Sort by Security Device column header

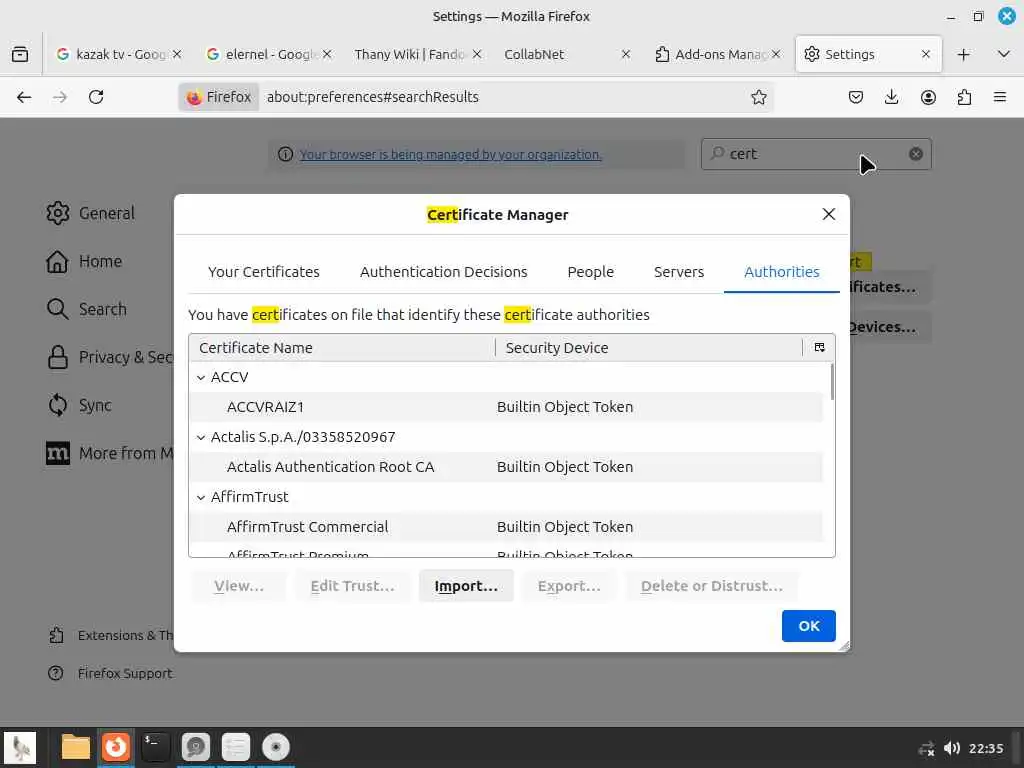click(x=649, y=347)
